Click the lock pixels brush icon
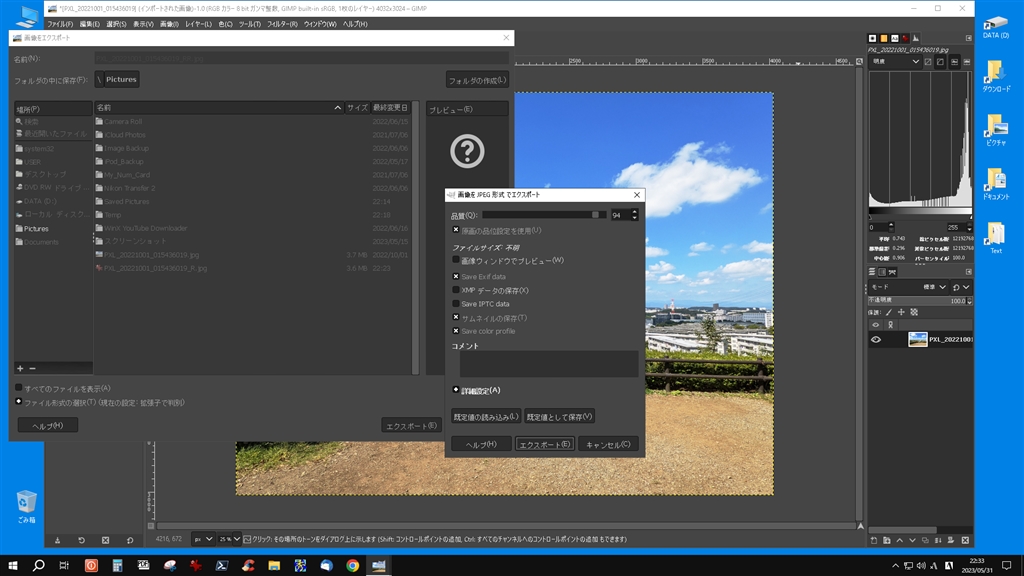 click(888, 312)
